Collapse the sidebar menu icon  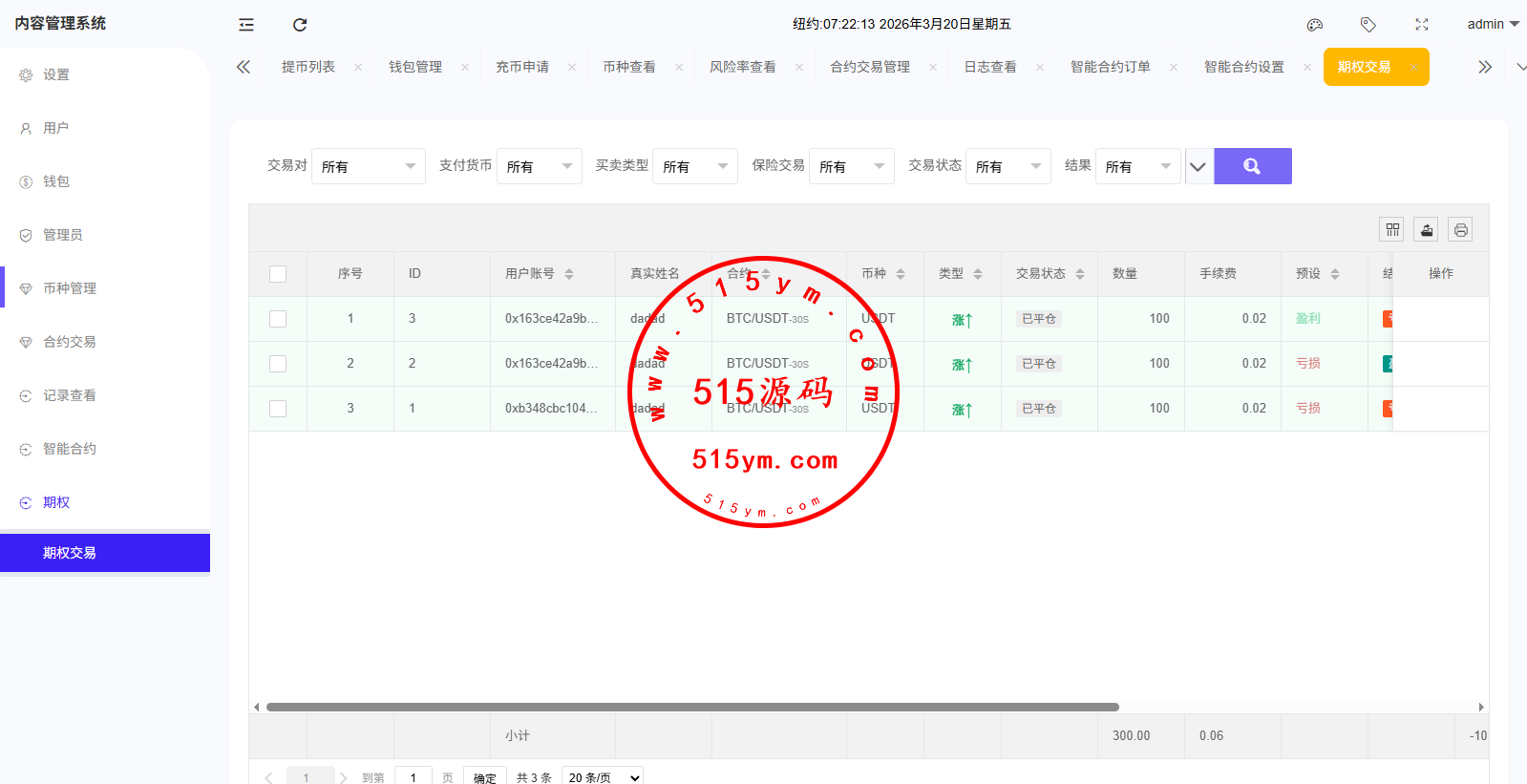tap(246, 25)
